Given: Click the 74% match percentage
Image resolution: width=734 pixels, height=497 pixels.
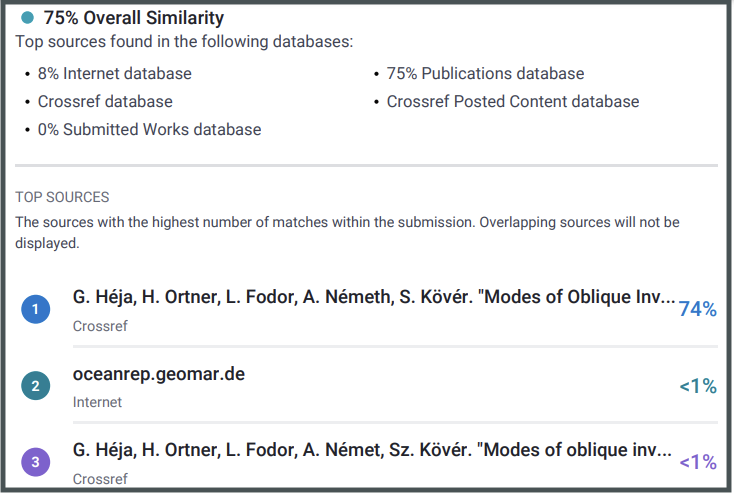Looking at the screenshot, I should [698, 310].
